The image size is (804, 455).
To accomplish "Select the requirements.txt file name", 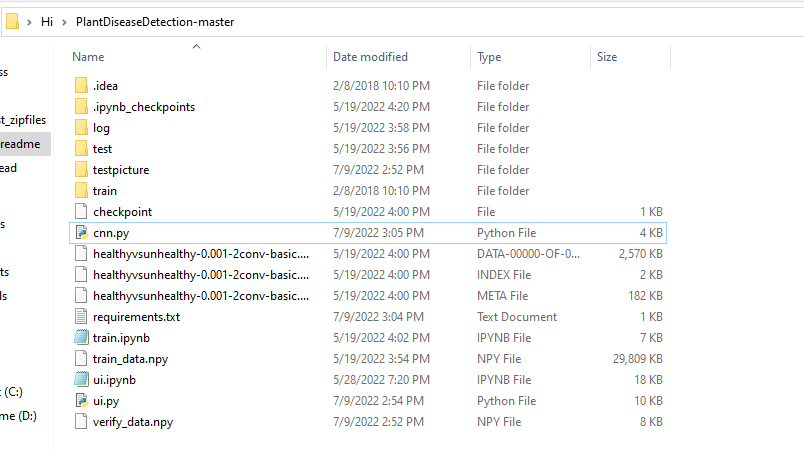I will tap(136, 317).
